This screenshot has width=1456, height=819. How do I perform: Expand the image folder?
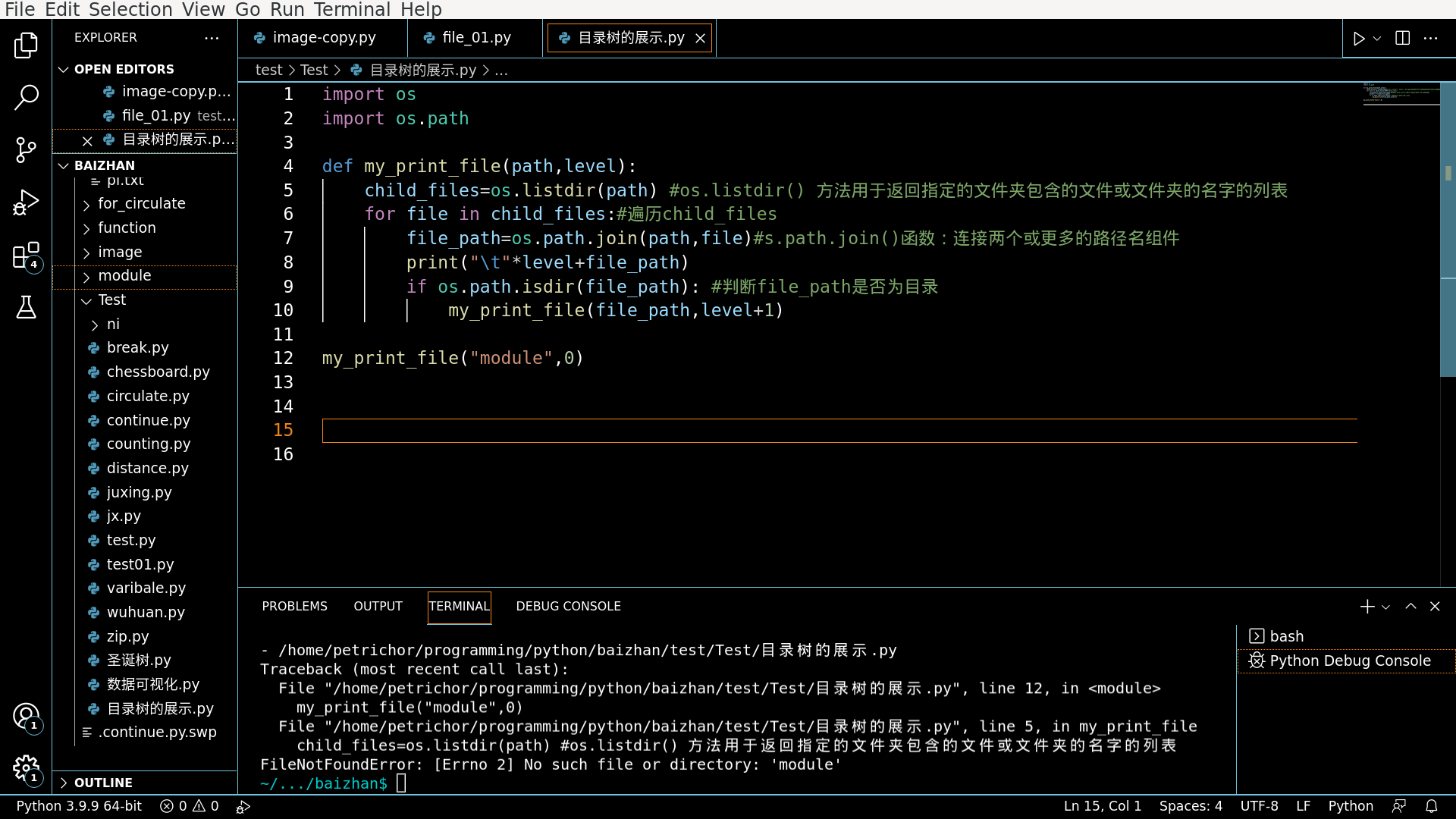[x=144, y=252]
